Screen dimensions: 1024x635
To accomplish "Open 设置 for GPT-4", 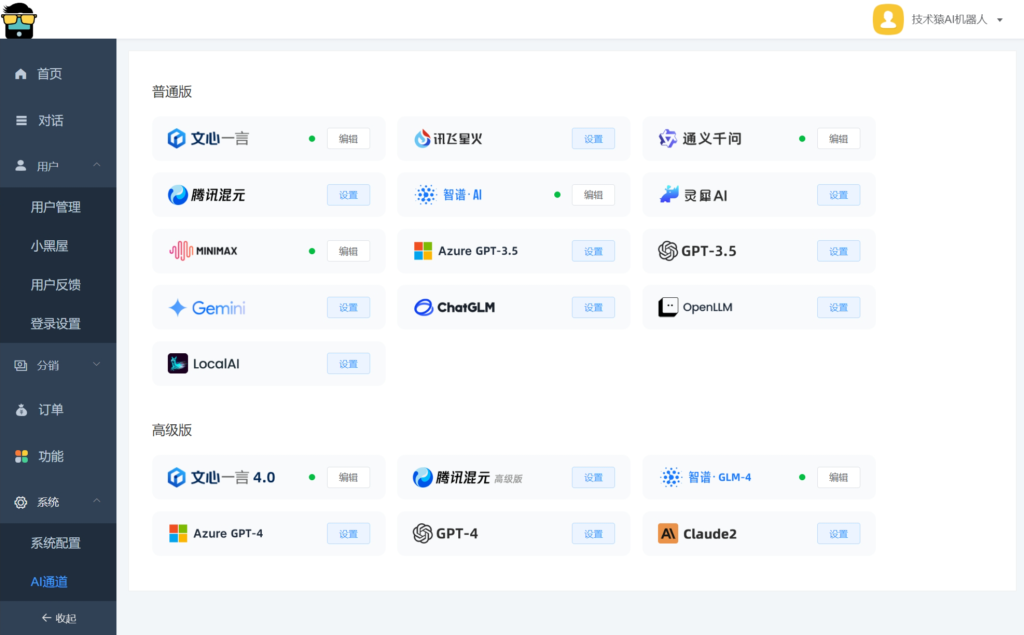I will pos(593,534).
